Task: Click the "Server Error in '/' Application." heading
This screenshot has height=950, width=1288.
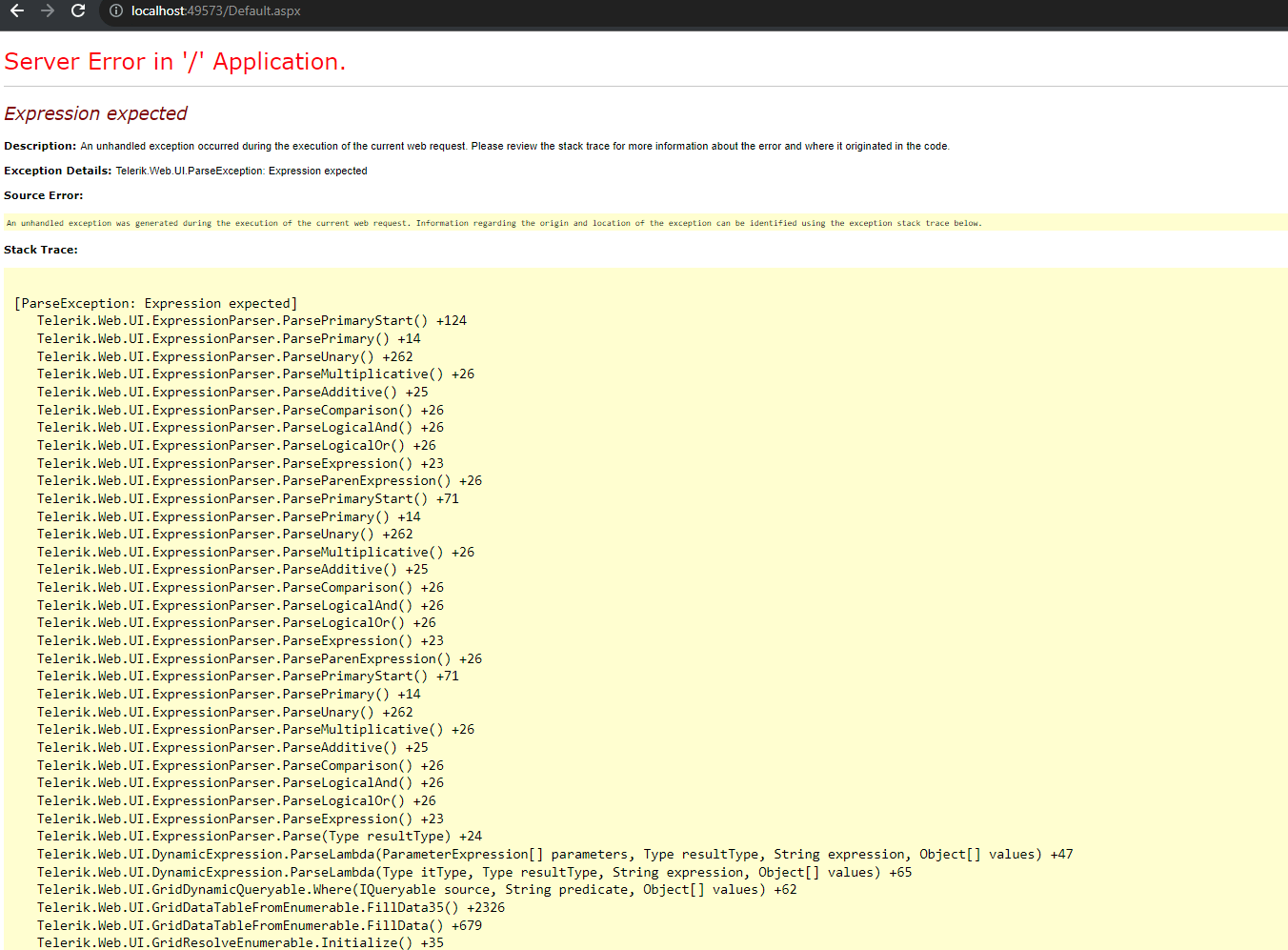Action: (x=174, y=62)
